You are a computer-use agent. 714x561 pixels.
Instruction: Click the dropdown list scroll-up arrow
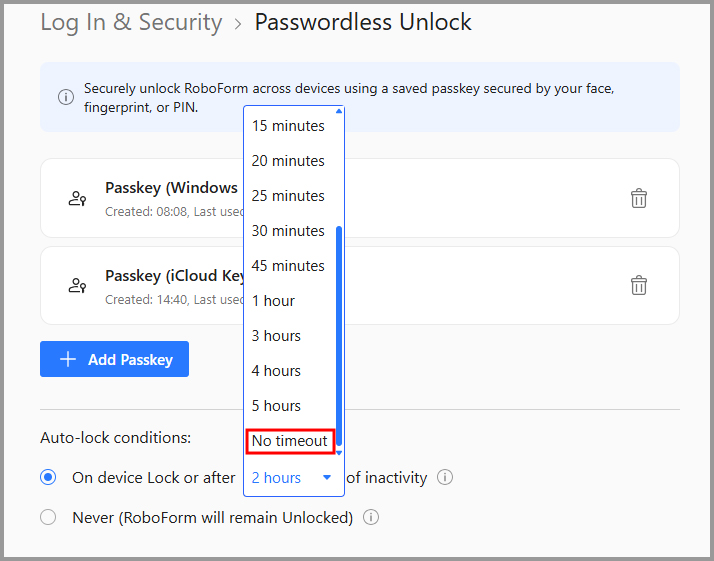[338, 111]
